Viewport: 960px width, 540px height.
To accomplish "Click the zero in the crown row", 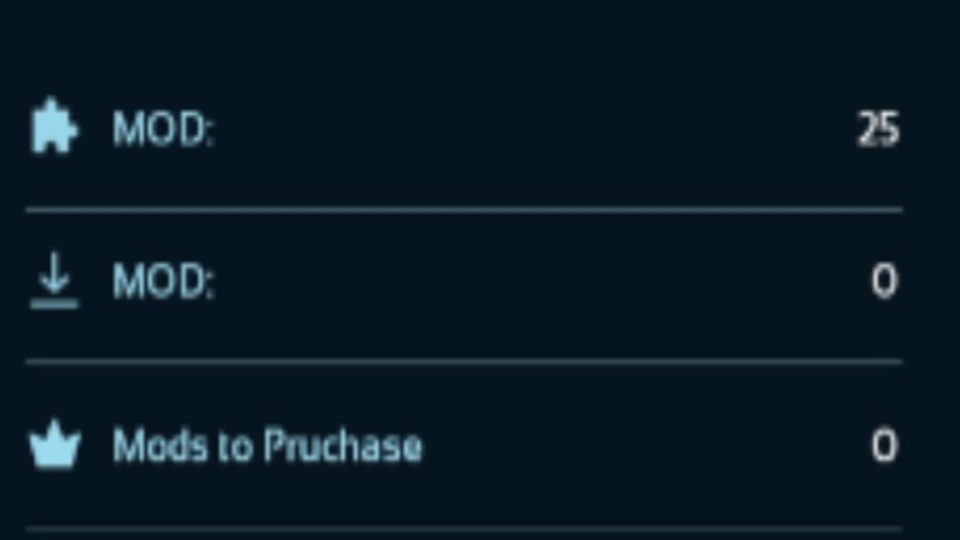I will pos(884,446).
